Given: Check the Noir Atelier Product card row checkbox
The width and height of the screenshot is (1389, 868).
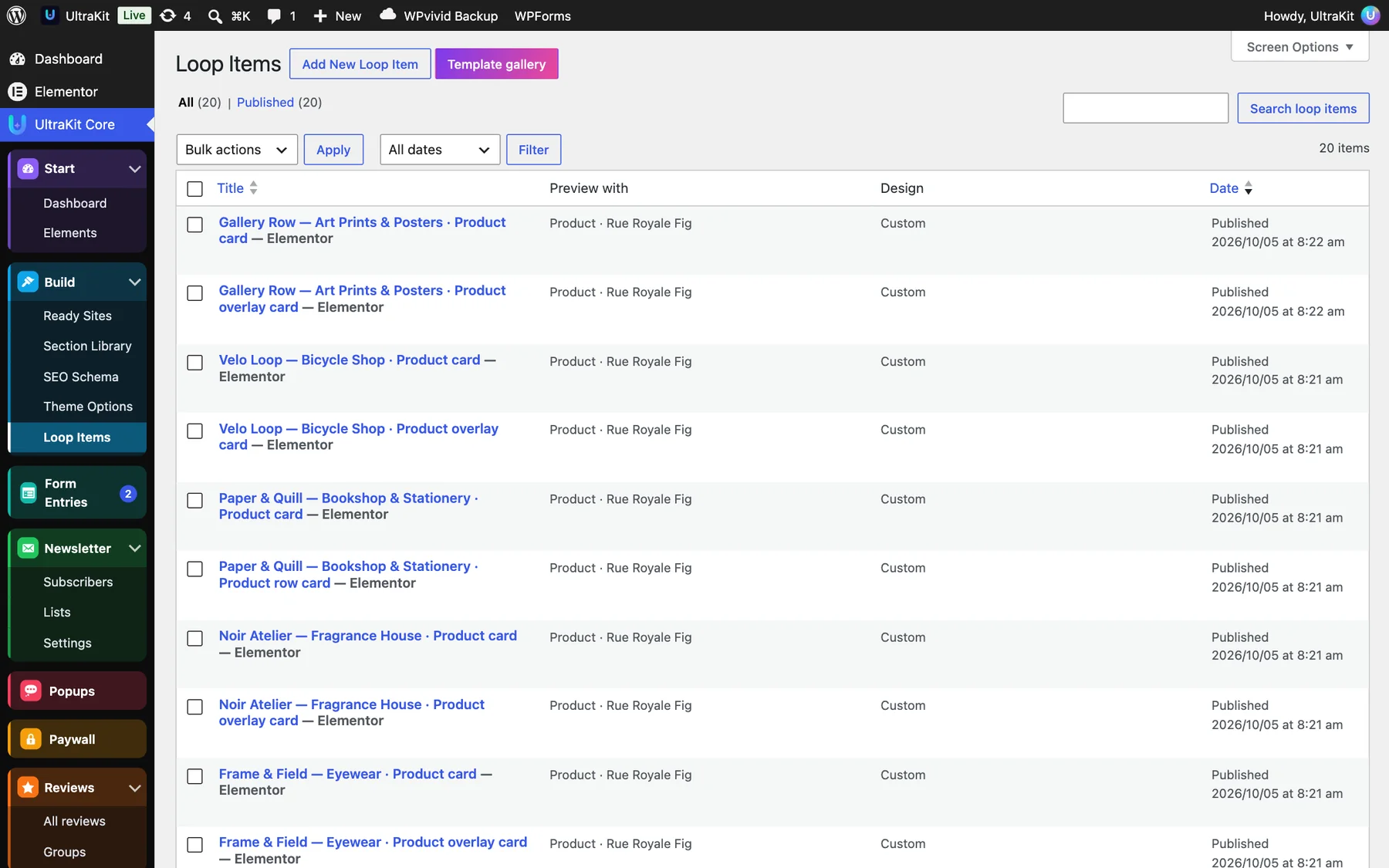Looking at the screenshot, I should coord(195,639).
